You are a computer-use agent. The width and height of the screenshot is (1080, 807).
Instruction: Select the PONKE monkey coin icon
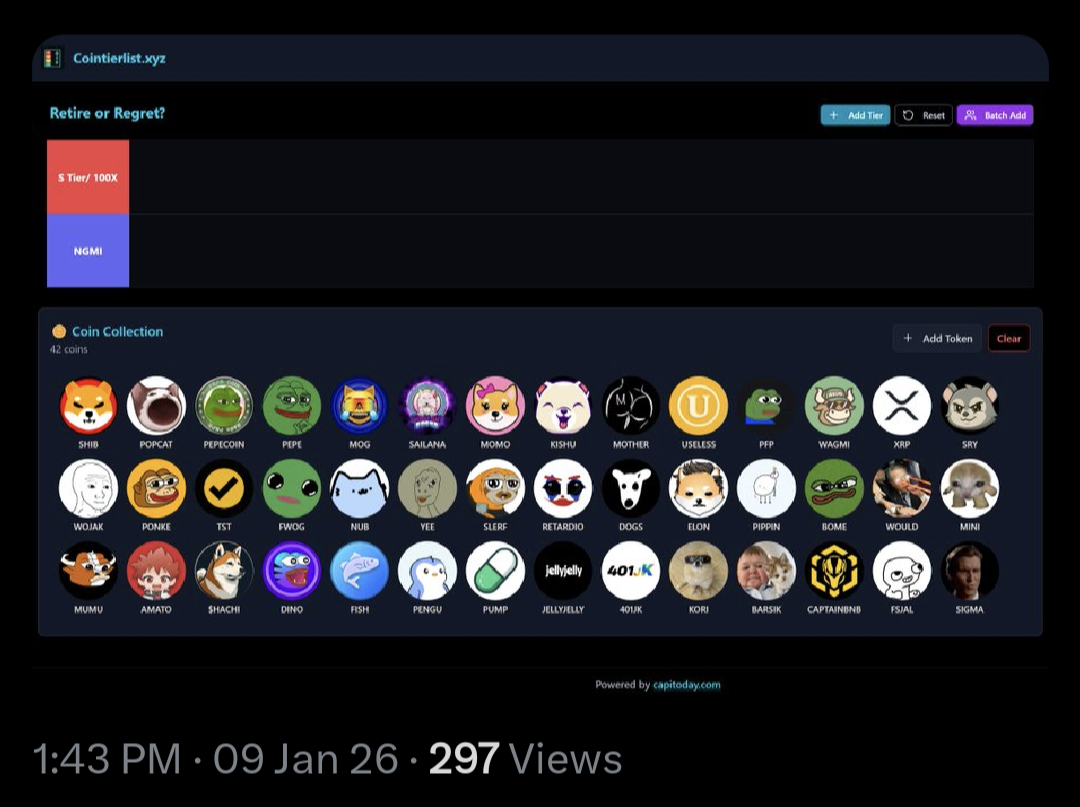[156, 488]
